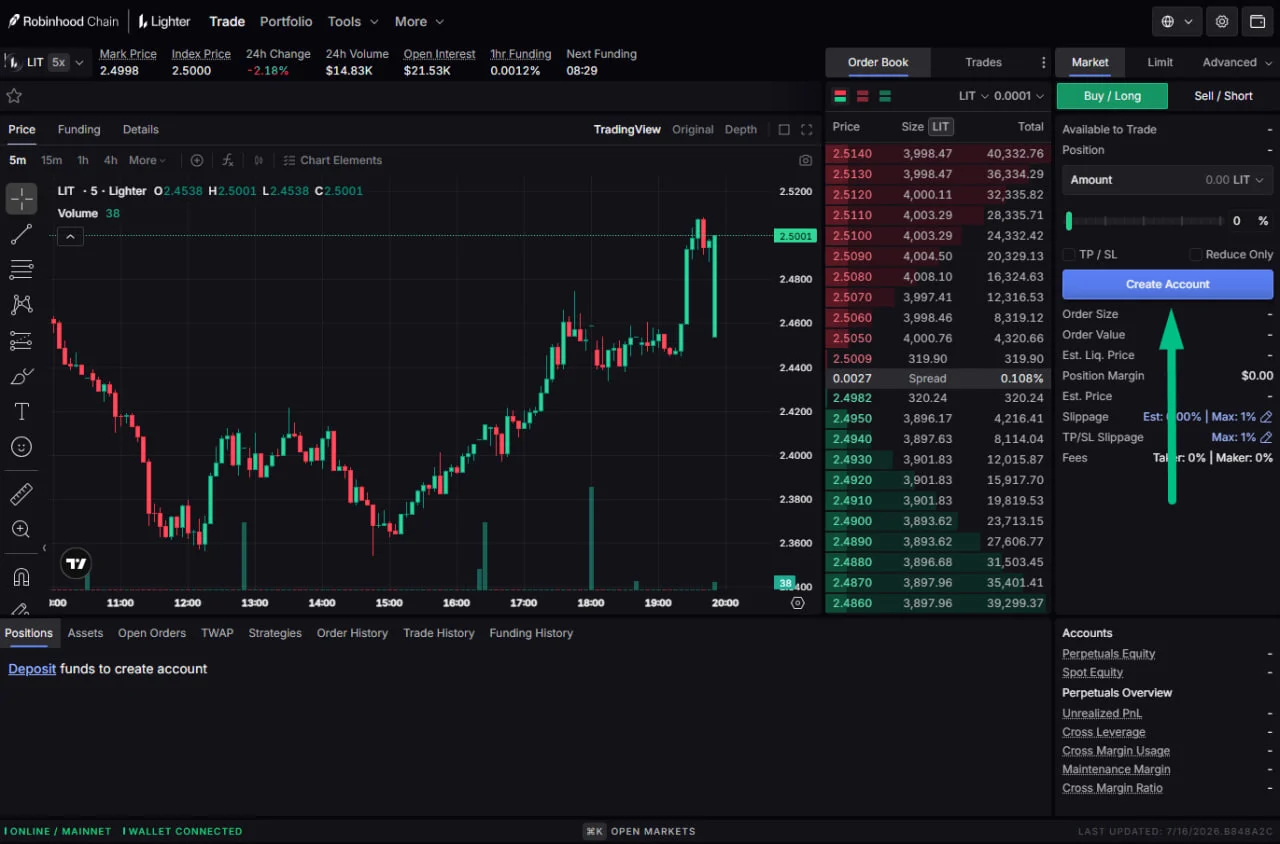
Task: Take chart snapshot with camera icon
Action: pyautogui.click(x=806, y=160)
